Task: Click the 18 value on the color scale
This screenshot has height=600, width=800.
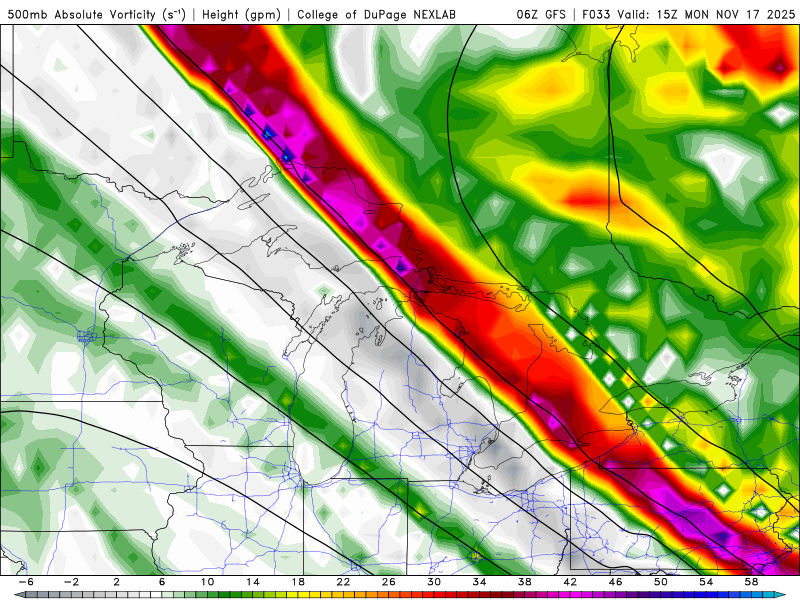Action: click(x=298, y=582)
